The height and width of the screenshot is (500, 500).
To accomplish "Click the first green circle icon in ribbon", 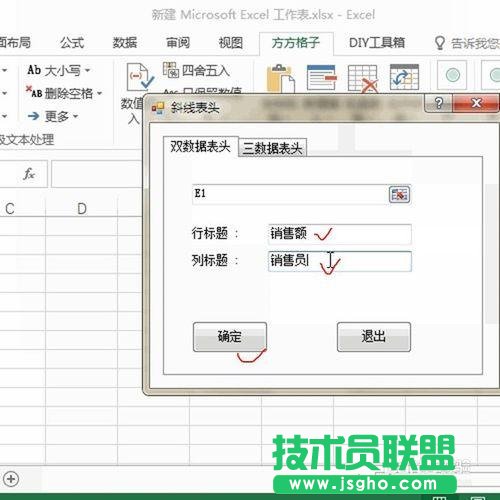I will click(452, 75).
